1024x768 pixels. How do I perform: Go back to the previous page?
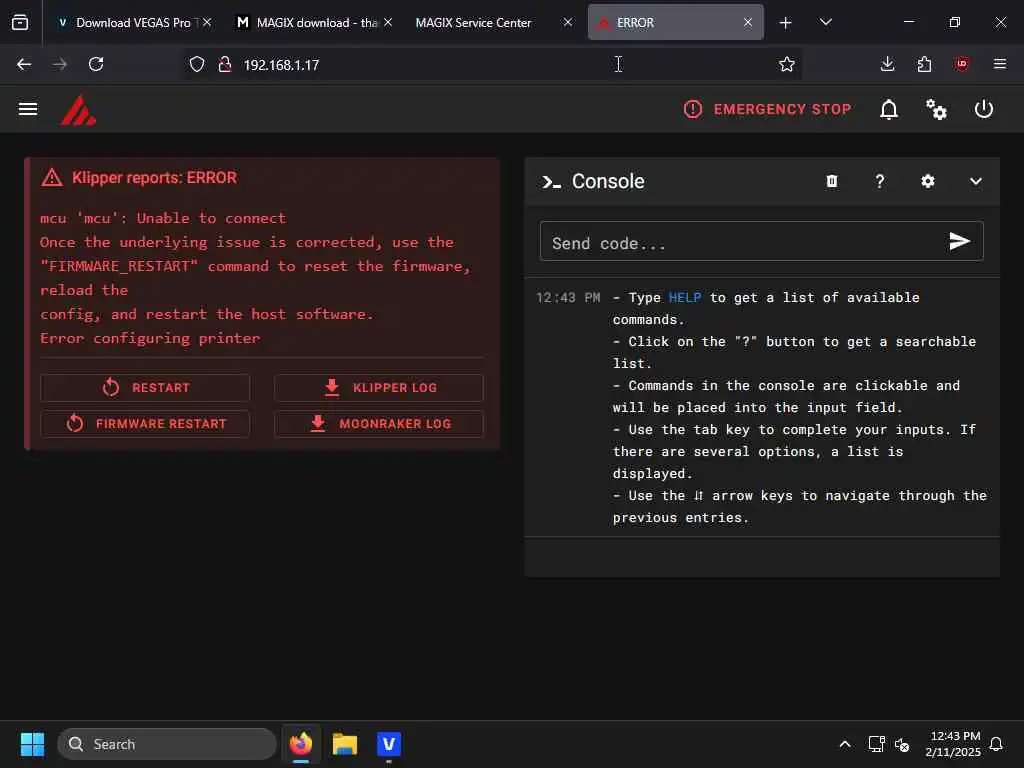point(24,64)
